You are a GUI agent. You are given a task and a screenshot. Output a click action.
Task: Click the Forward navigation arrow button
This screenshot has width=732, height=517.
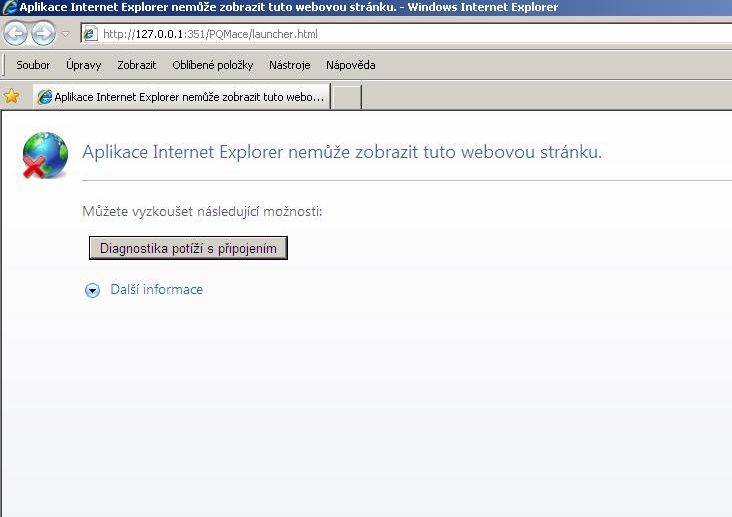point(44,34)
